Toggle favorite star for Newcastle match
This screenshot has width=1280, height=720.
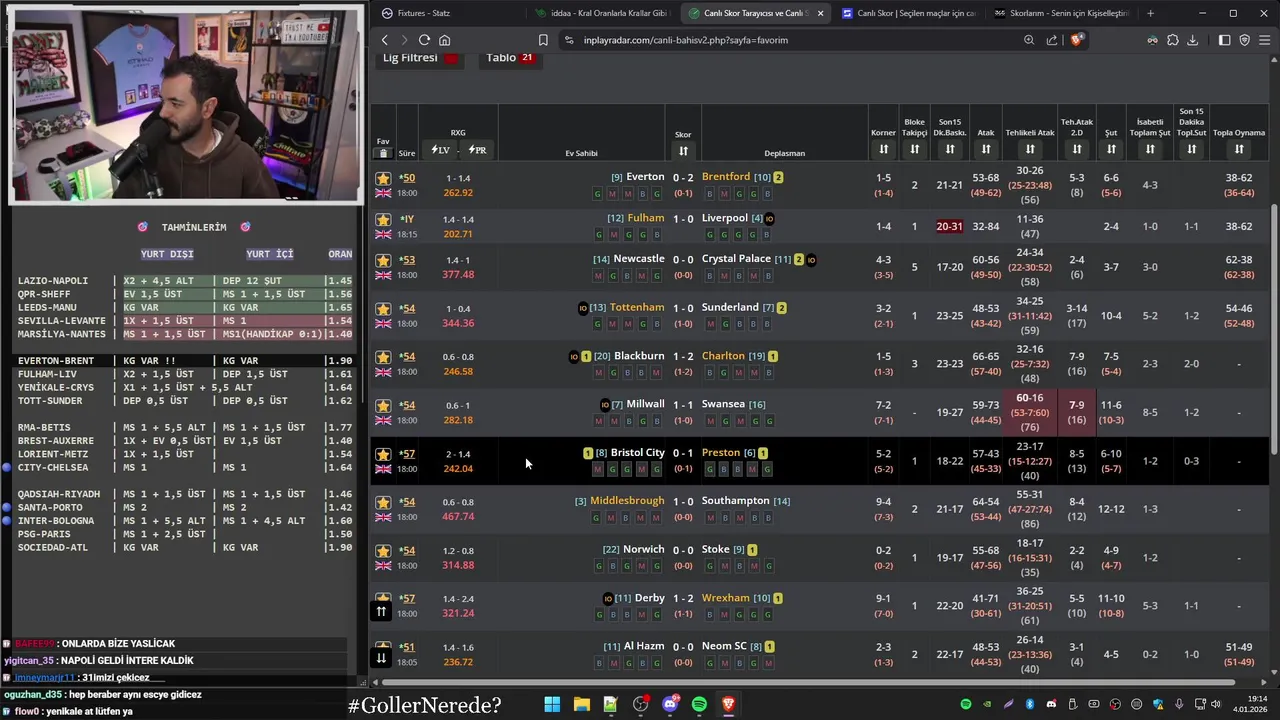coord(383,260)
